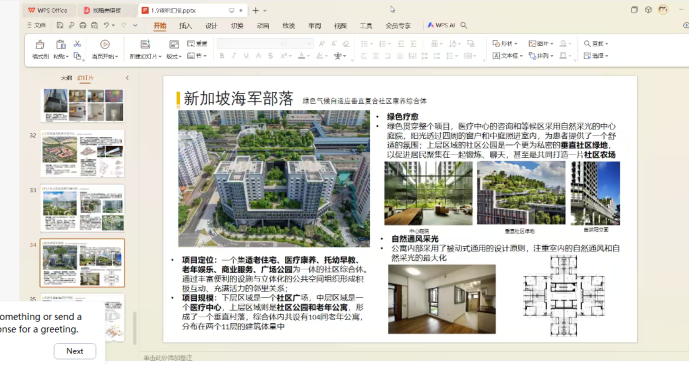Click the Next button in popup
The width and height of the screenshot is (689, 366).
[x=75, y=351]
